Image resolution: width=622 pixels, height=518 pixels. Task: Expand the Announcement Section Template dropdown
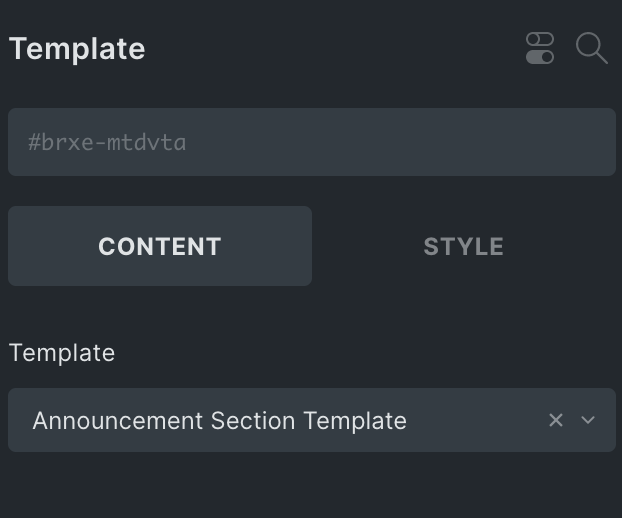(x=312, y=420)
